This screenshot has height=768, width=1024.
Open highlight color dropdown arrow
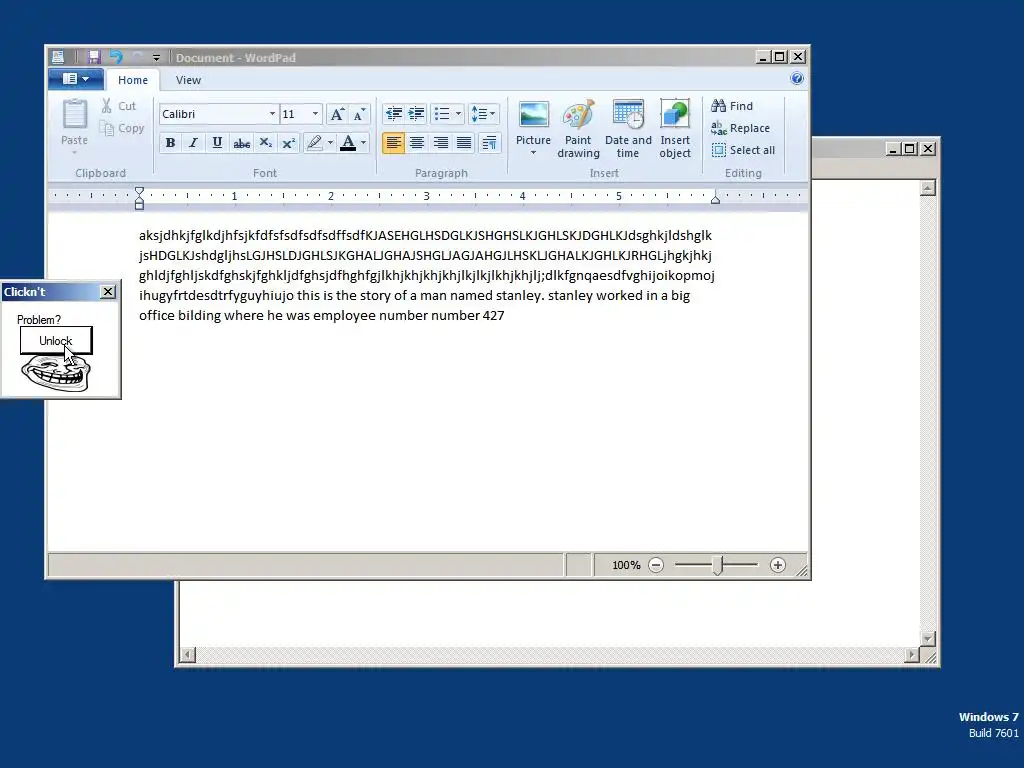click(330, 142)
